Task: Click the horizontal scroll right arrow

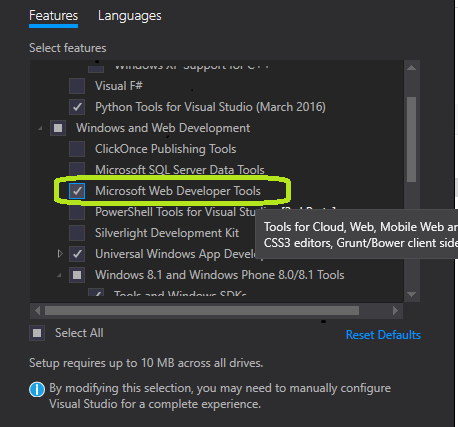Action: point(395,311)
